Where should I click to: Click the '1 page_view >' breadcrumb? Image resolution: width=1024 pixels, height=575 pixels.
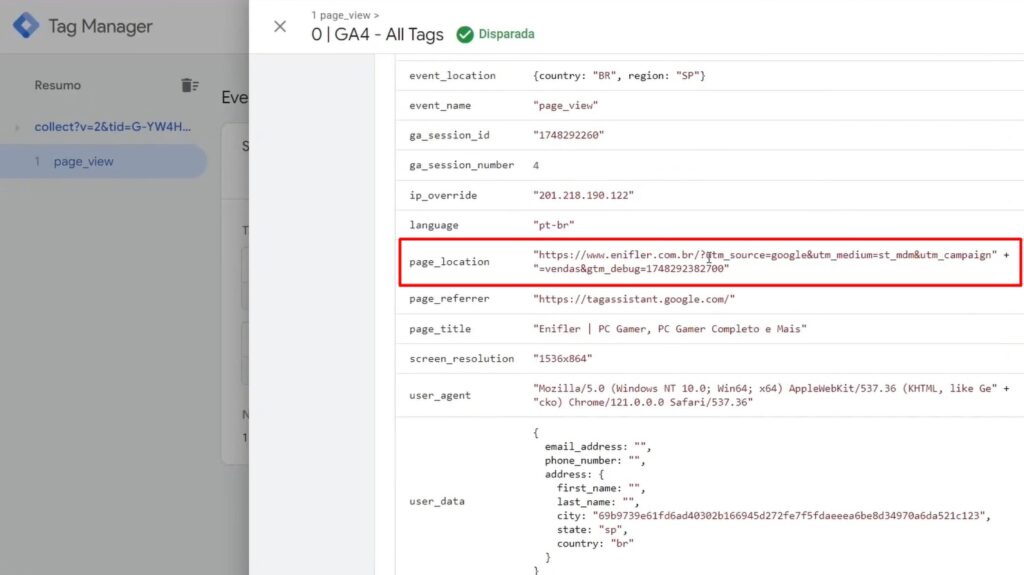345,15
